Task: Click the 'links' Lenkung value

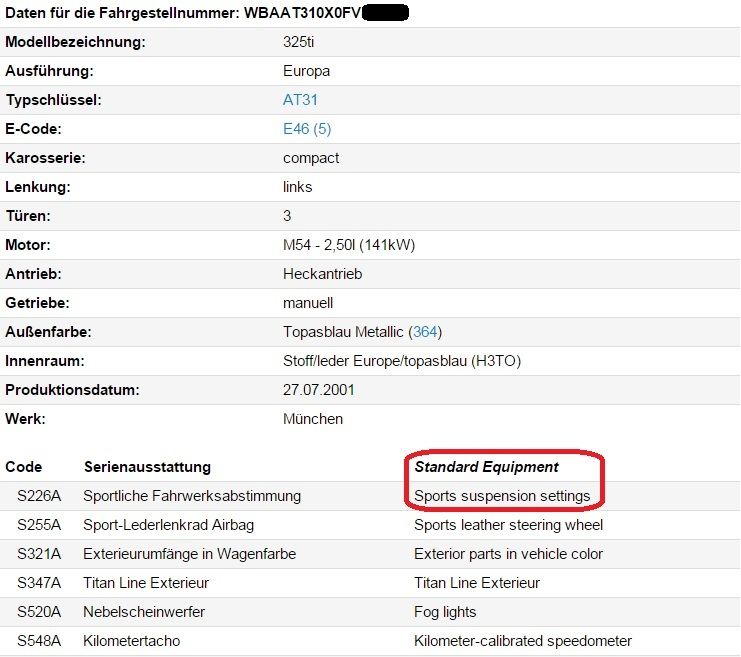Action: pos(297,187)
